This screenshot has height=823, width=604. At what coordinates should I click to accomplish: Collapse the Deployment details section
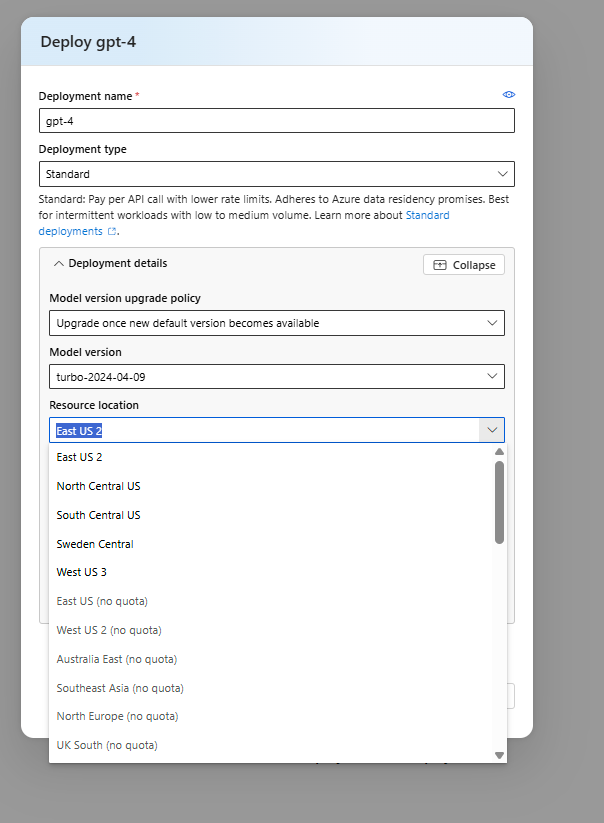(x=60, y=263)
